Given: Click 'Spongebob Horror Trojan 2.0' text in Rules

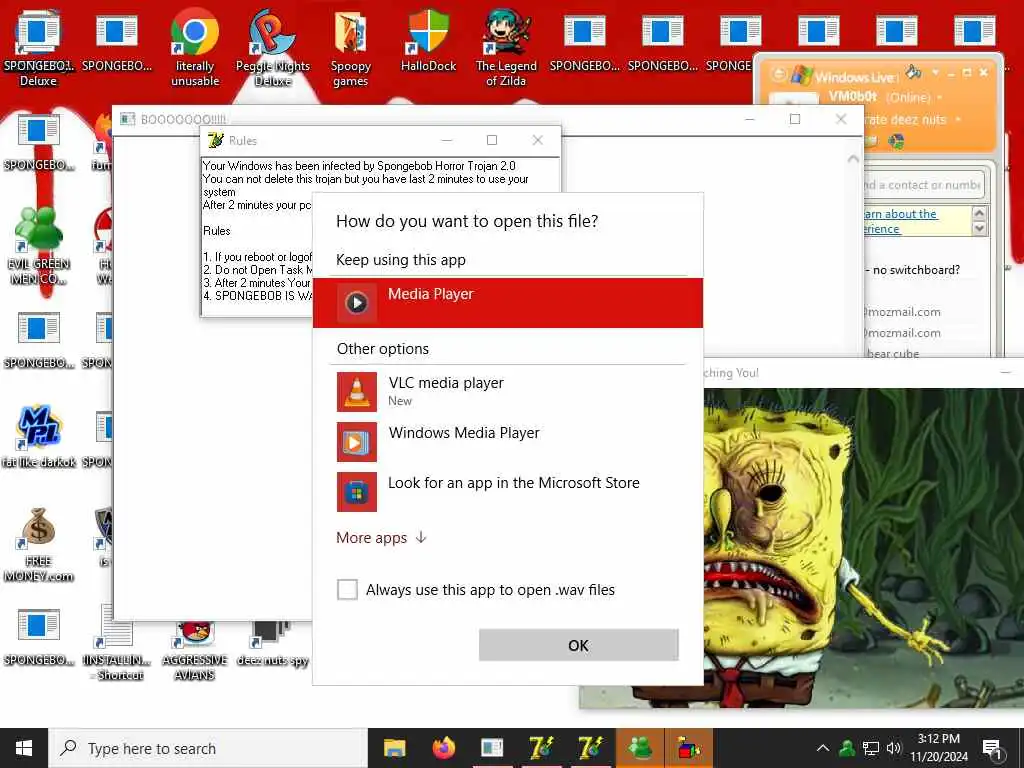Looking at the screenshot, I should pos(447,166).
